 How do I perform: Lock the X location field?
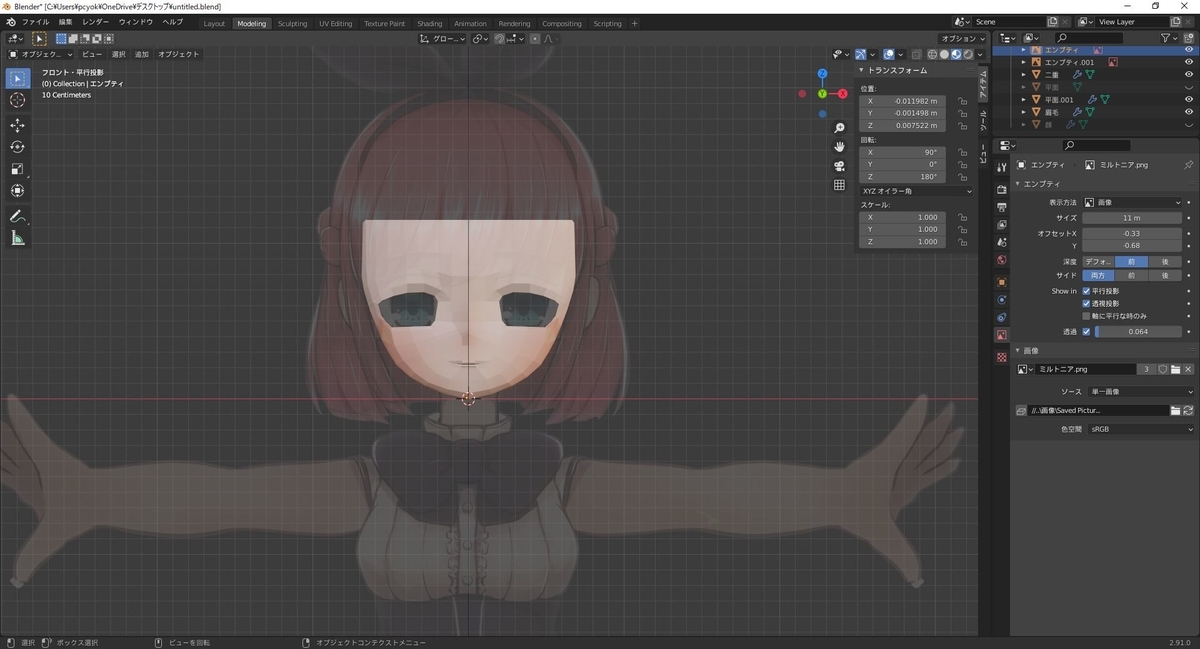pos(962,101)
